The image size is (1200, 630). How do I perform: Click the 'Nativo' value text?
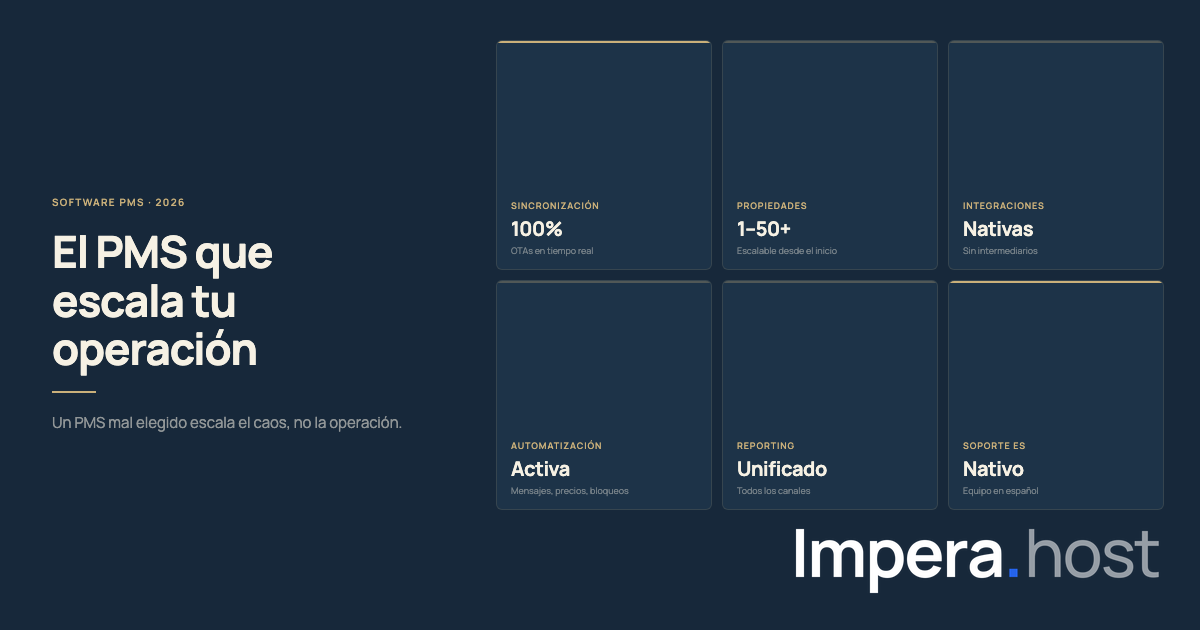(993, 469)
